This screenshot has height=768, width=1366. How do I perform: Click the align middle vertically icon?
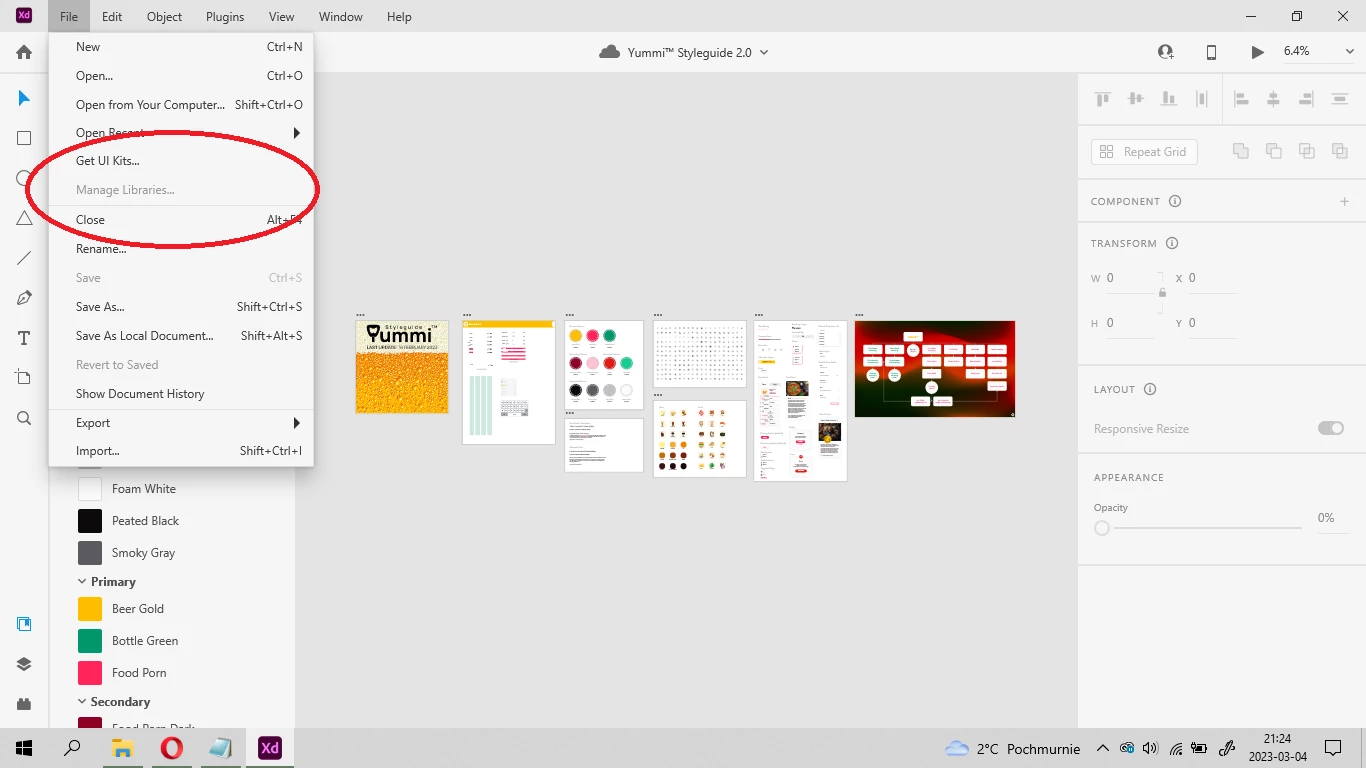coord(1136,98)
